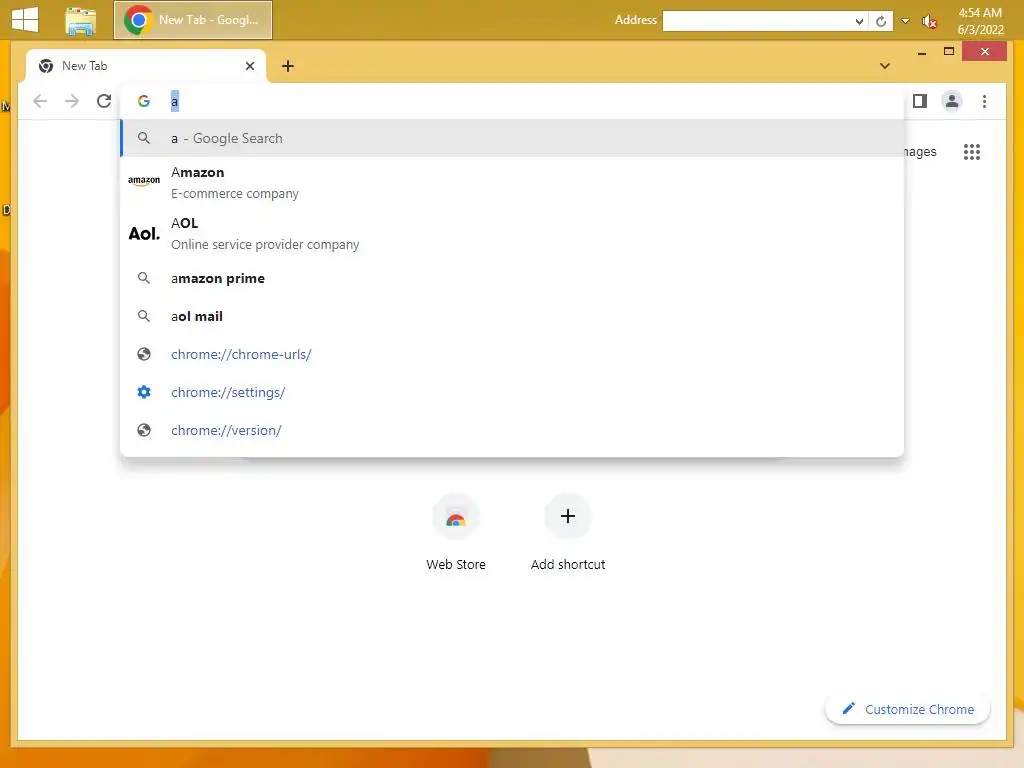Click the taskbar Address input field
Image resolution: width=1024 pixels, height=768 pixels.
click(757, 21)
